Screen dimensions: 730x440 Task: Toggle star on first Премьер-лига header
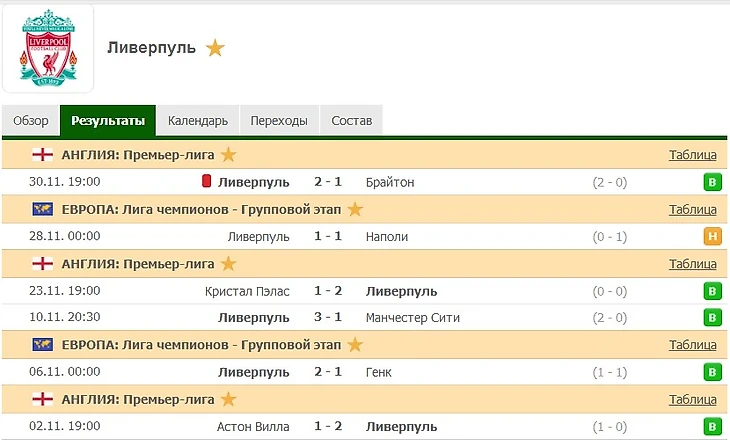(228, 155)
